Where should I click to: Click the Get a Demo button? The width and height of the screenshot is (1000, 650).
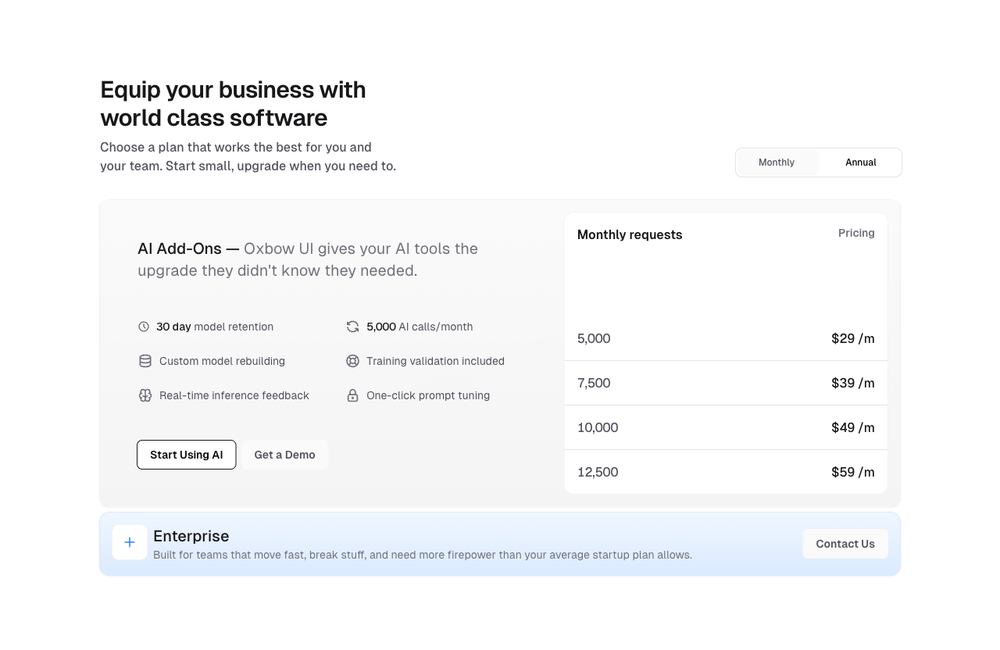tap(284, 455)
